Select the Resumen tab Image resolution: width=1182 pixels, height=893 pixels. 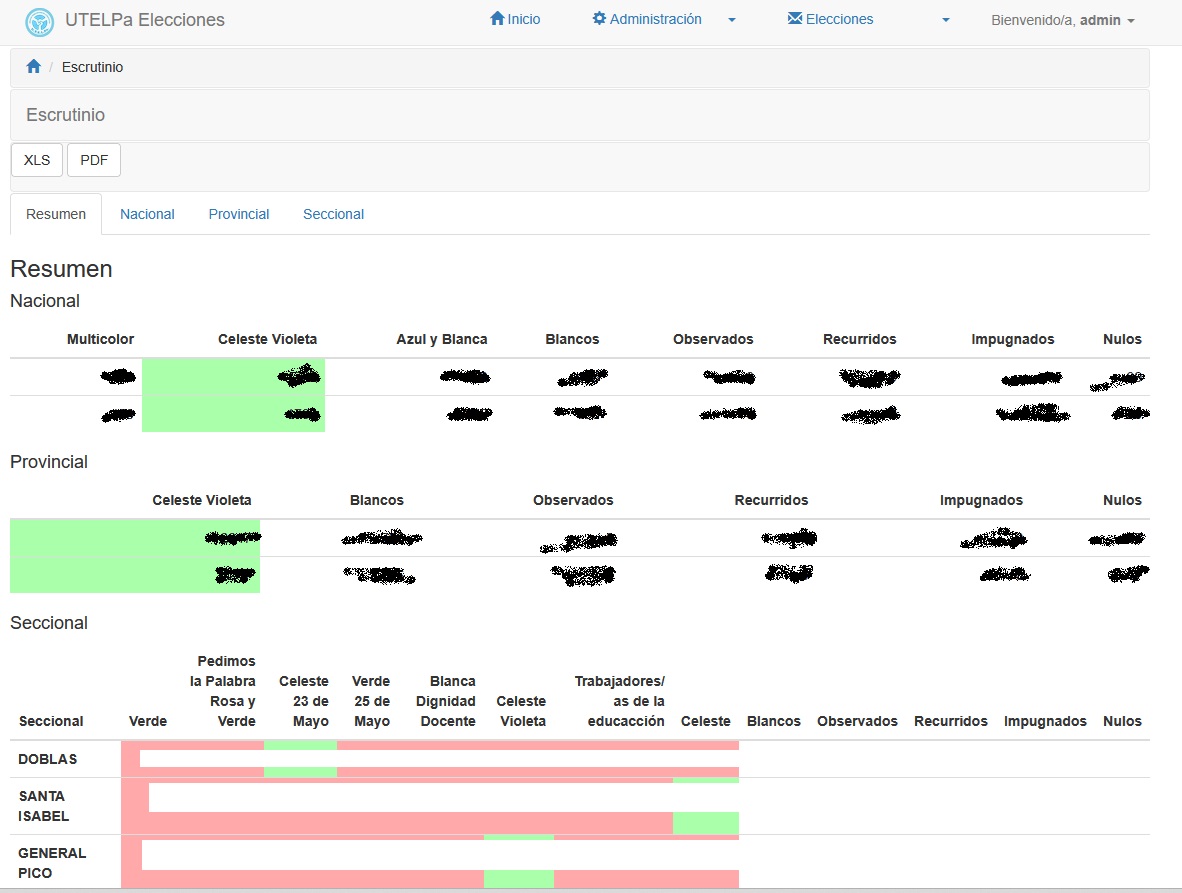click(x=56, y=214)
